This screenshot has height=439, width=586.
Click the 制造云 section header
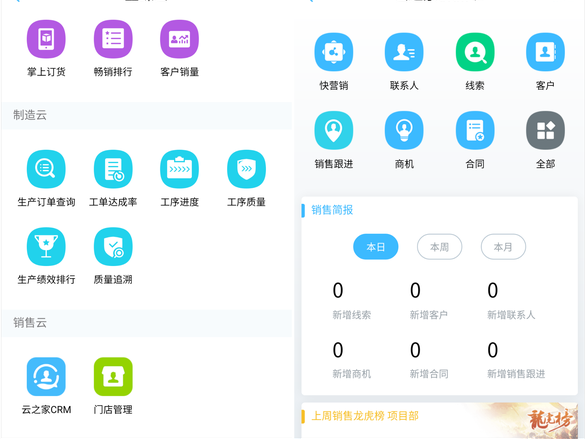(x=146, y=115)
